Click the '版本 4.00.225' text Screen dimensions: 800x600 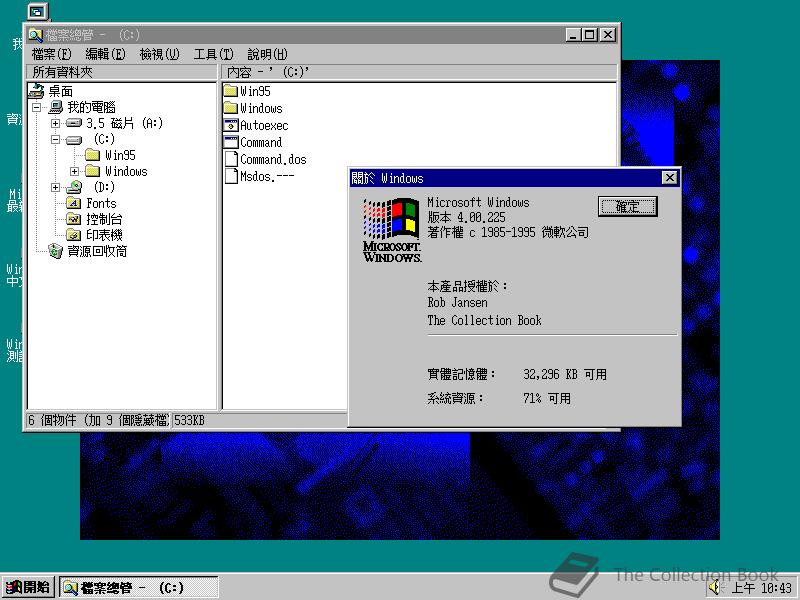pyautogui.click(x=466, y=217)
